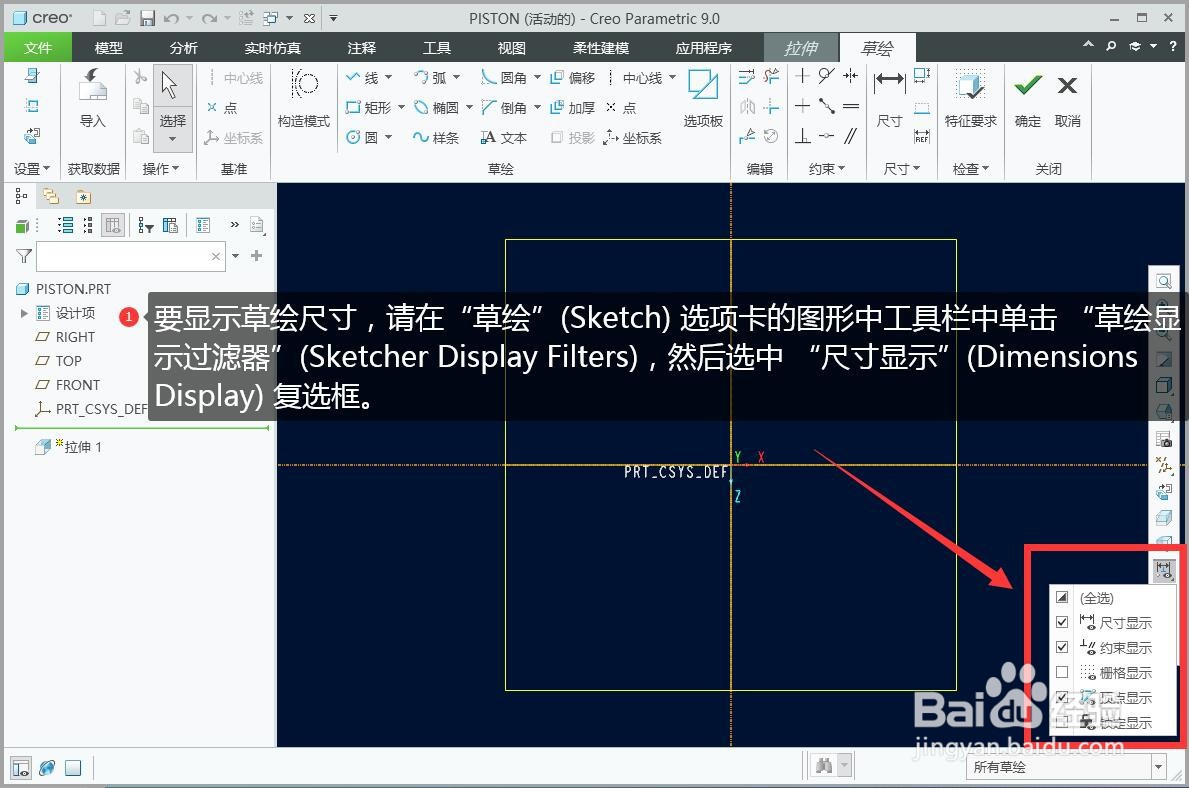Open the Arc (弧) dropdown arrow
This screenshot has width=1189, height=788.
[456, 77]
